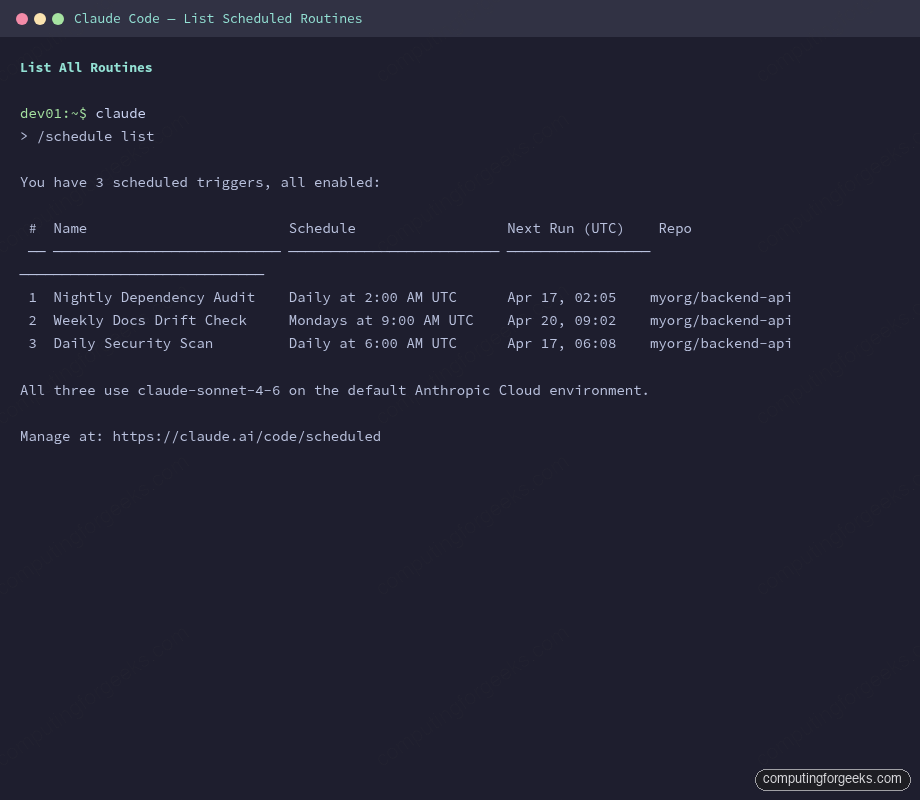Select the Daily Security Scan routine
920x800 pixels.
133,343
